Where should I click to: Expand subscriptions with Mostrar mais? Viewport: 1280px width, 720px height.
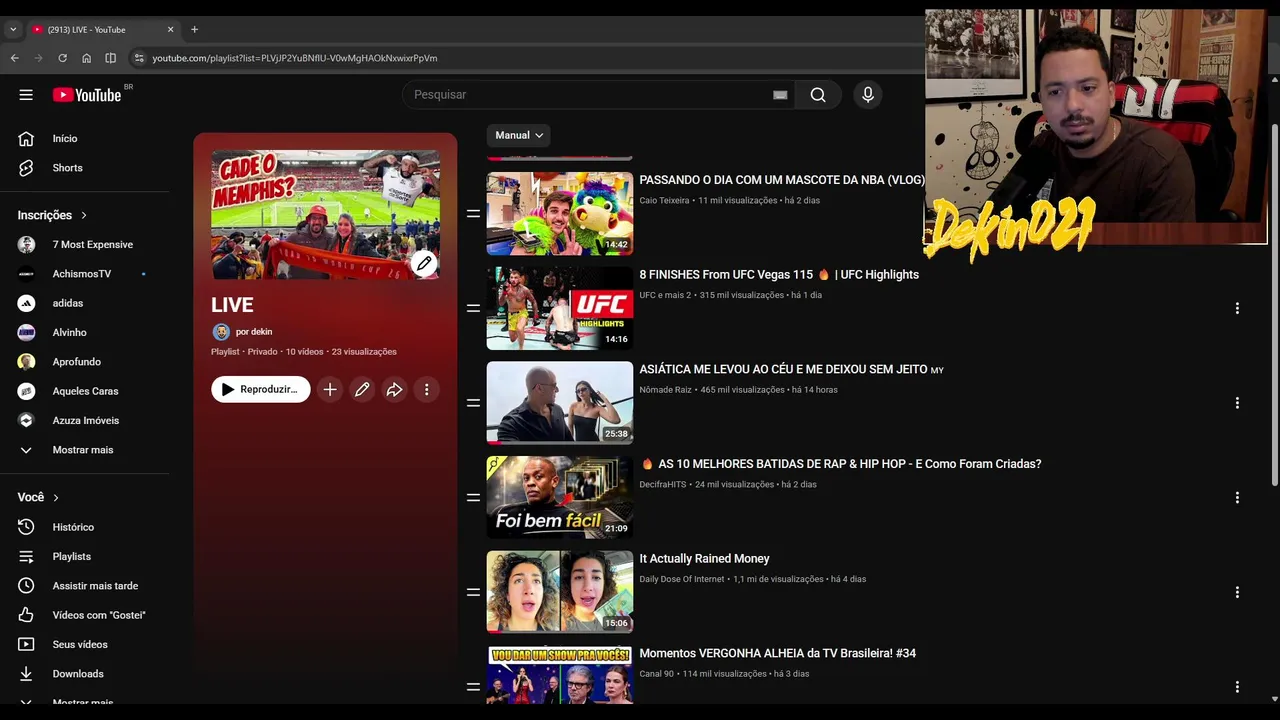coord(83,450)
